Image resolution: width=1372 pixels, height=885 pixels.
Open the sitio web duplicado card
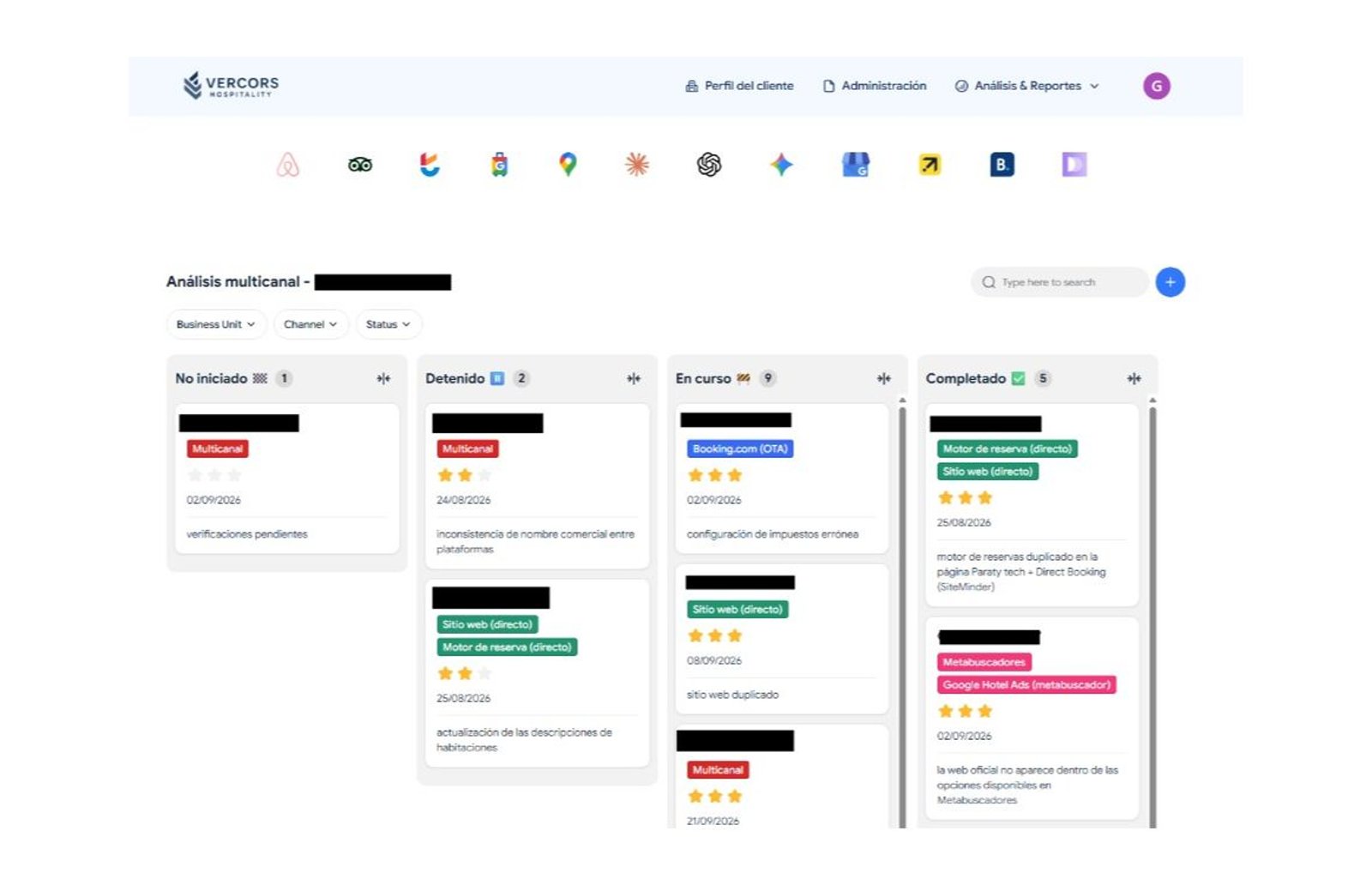(x=782, y=639)
